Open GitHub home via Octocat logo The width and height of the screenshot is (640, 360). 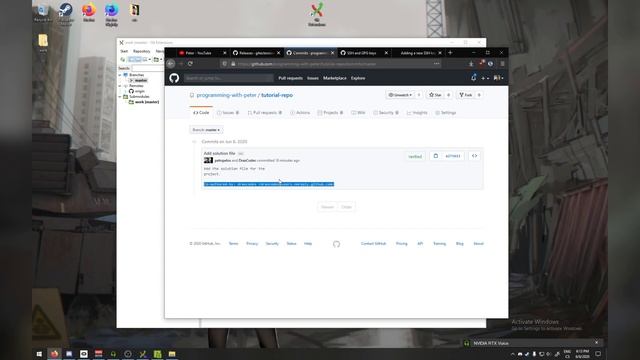coord(174,78)
